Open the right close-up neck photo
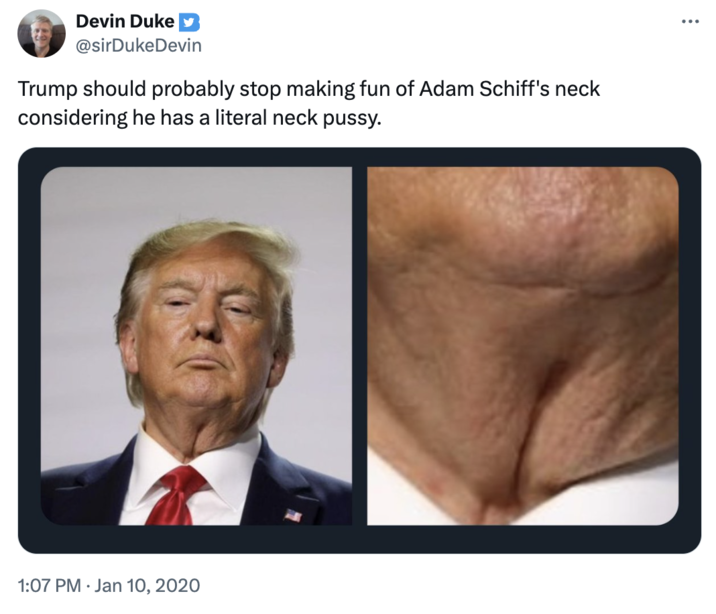716x614 pixels. click(x=523, y=346)
